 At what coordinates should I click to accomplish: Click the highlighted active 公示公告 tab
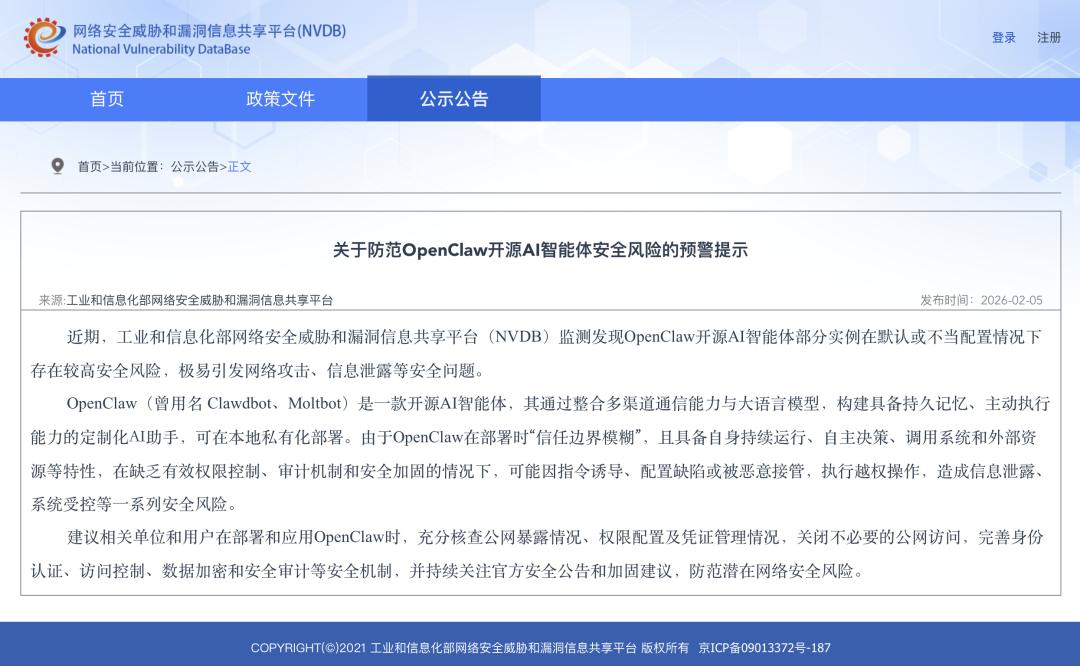pos(453,99)
